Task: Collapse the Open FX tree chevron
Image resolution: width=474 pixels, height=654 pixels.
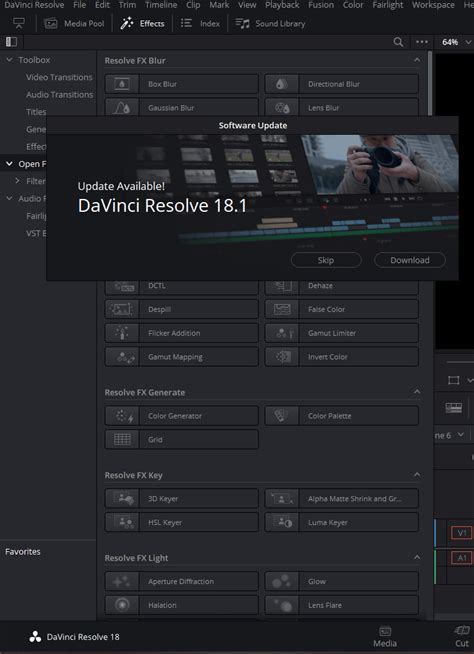Action: pyautogui.click(x=9, y=164)
